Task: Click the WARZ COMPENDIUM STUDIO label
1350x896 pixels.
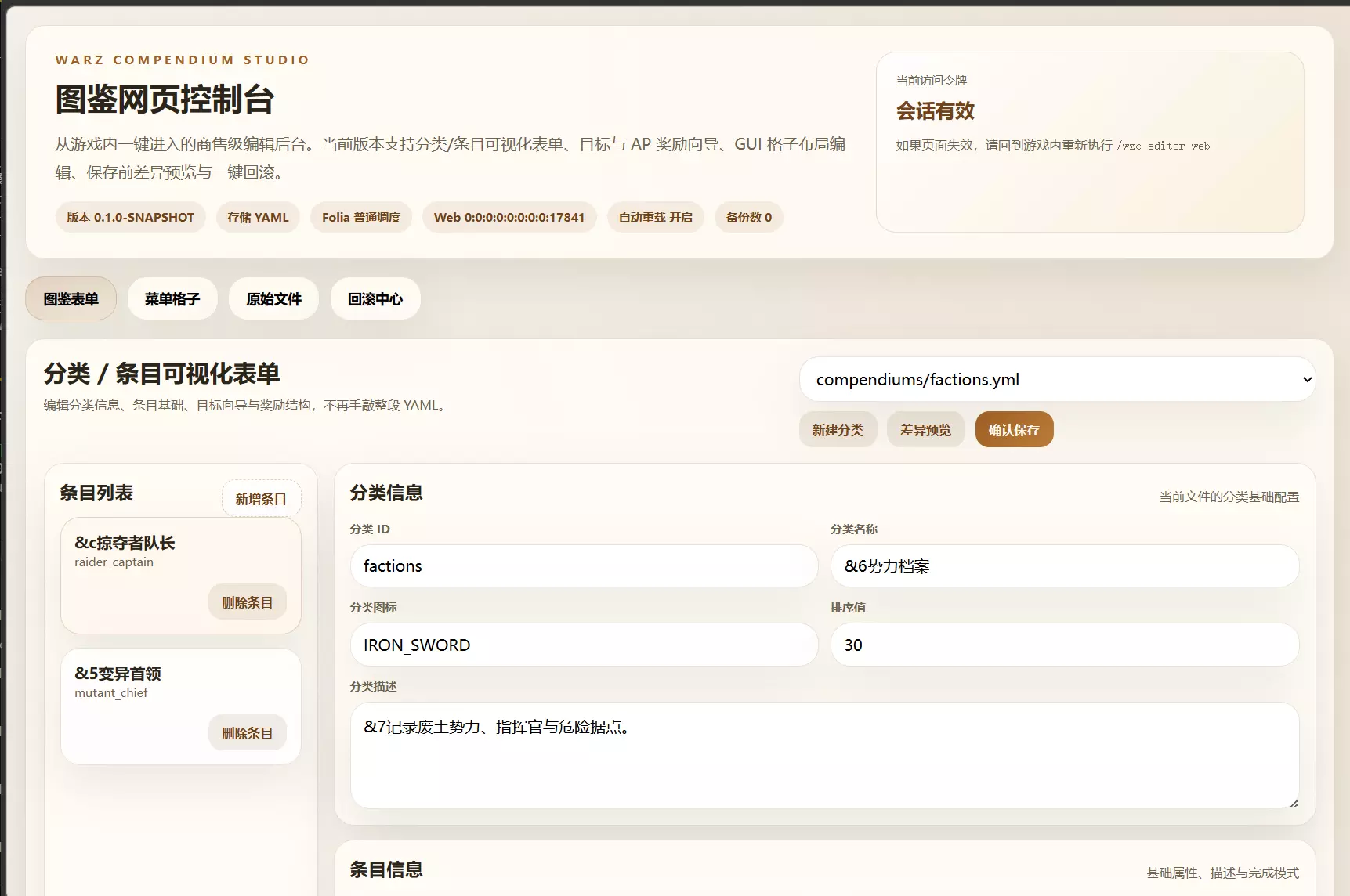Action: (x=183, y=60)
